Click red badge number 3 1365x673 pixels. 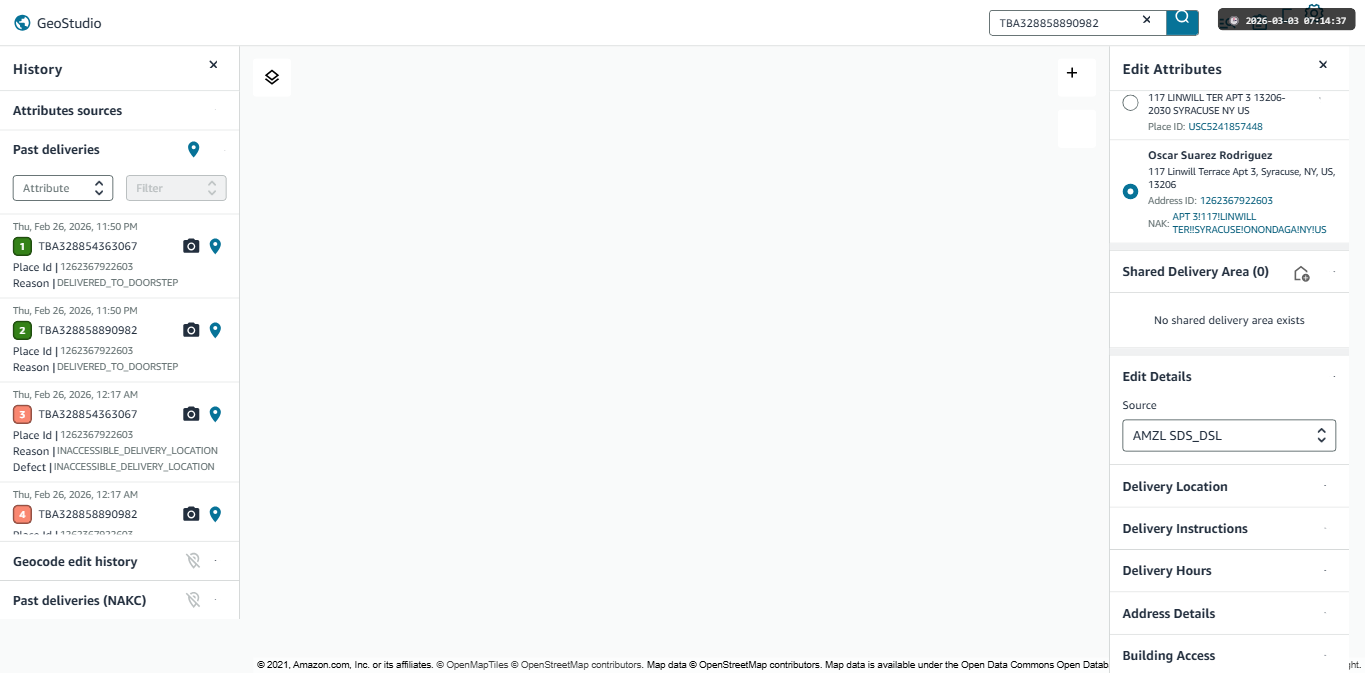tap(22, 414)
